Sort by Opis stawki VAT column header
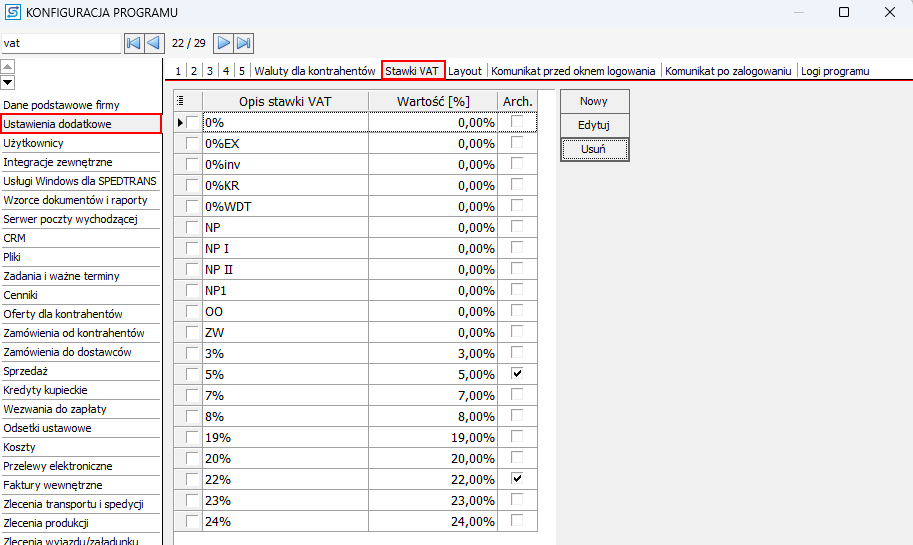The image size is (913, 545). click(x=285, y=101)
